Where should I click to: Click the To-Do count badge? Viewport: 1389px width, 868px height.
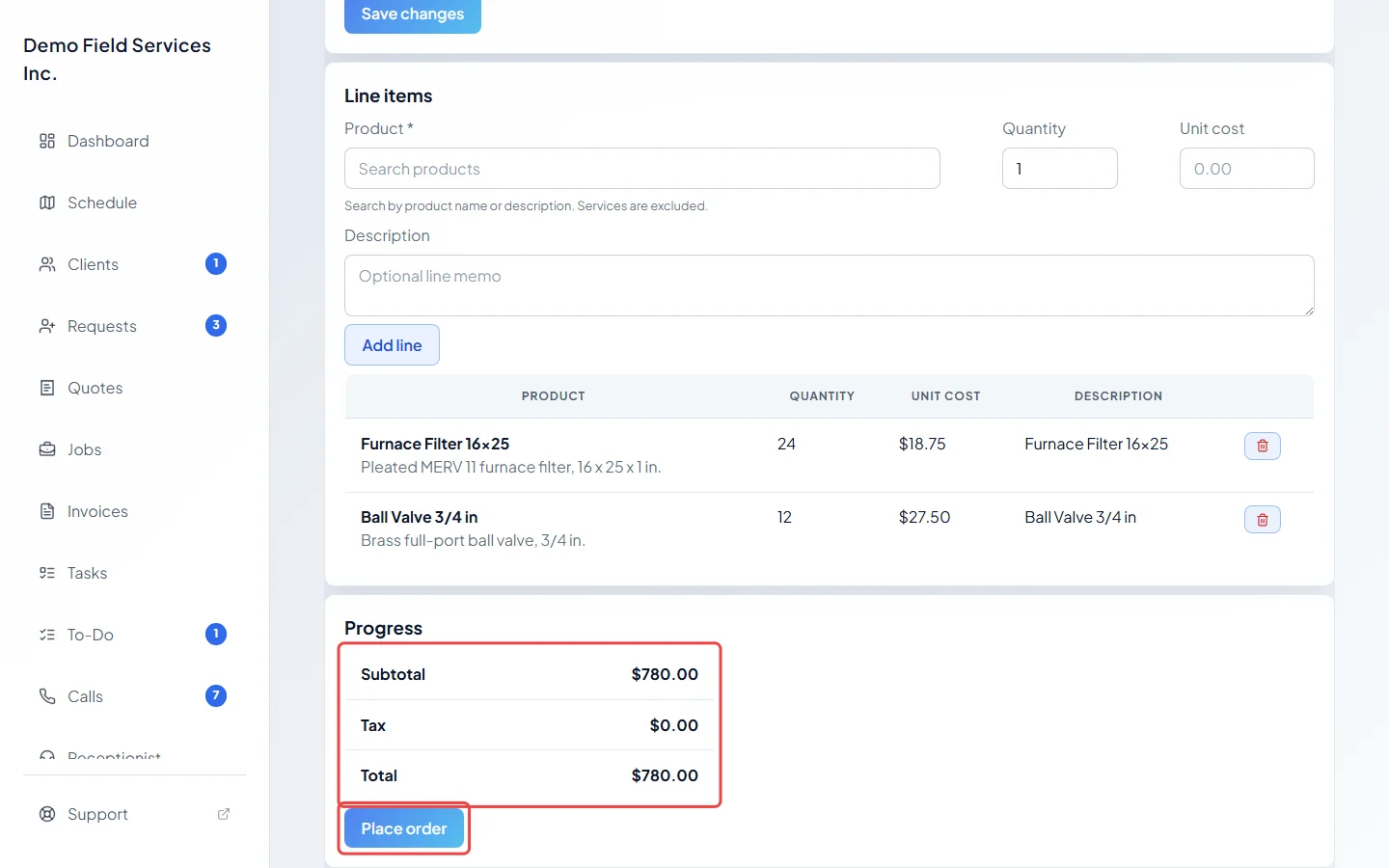tap(216, 634)
